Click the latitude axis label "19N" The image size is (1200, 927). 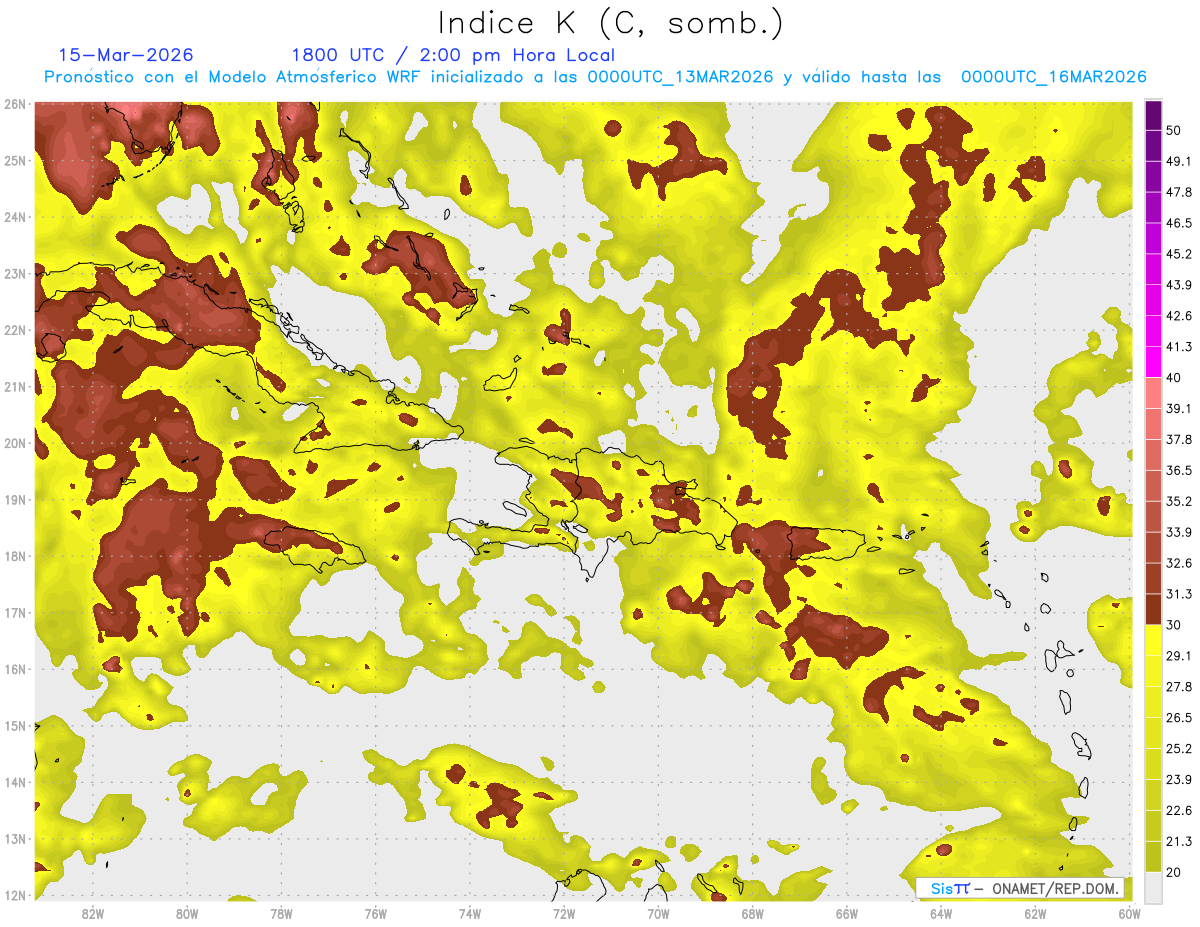[14, 500]
